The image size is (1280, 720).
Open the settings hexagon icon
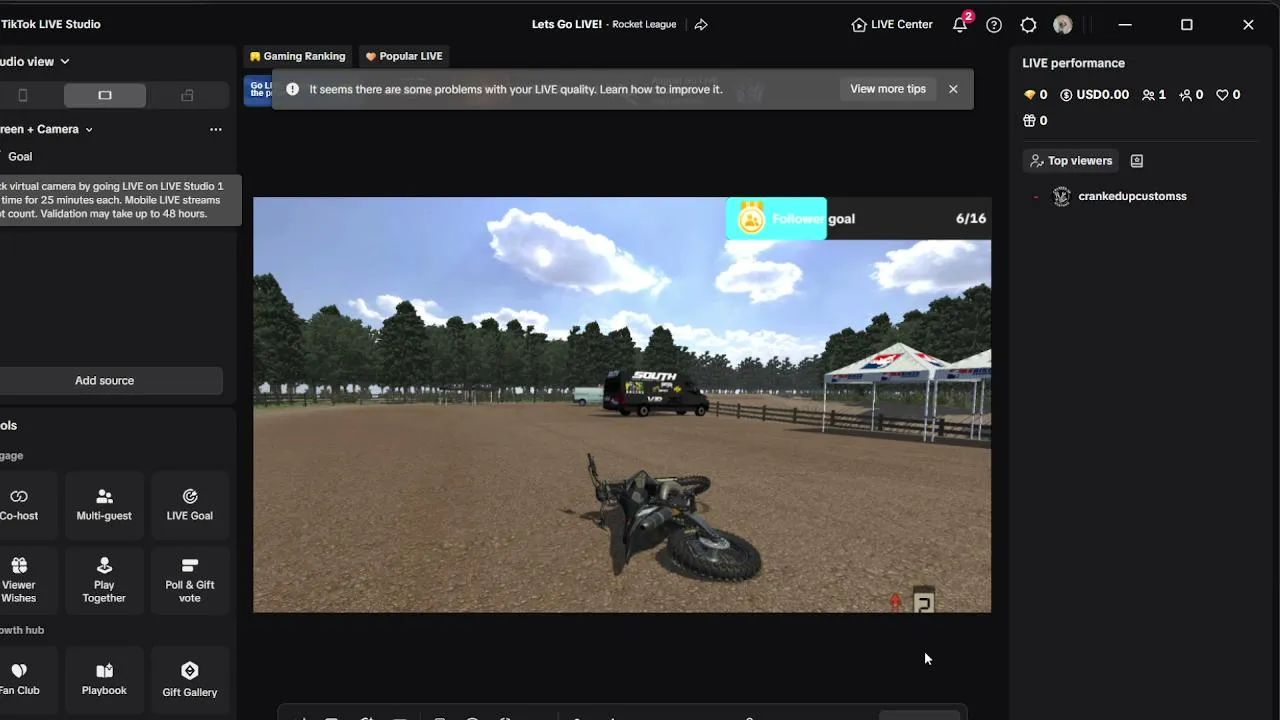tap(1028, 25)
